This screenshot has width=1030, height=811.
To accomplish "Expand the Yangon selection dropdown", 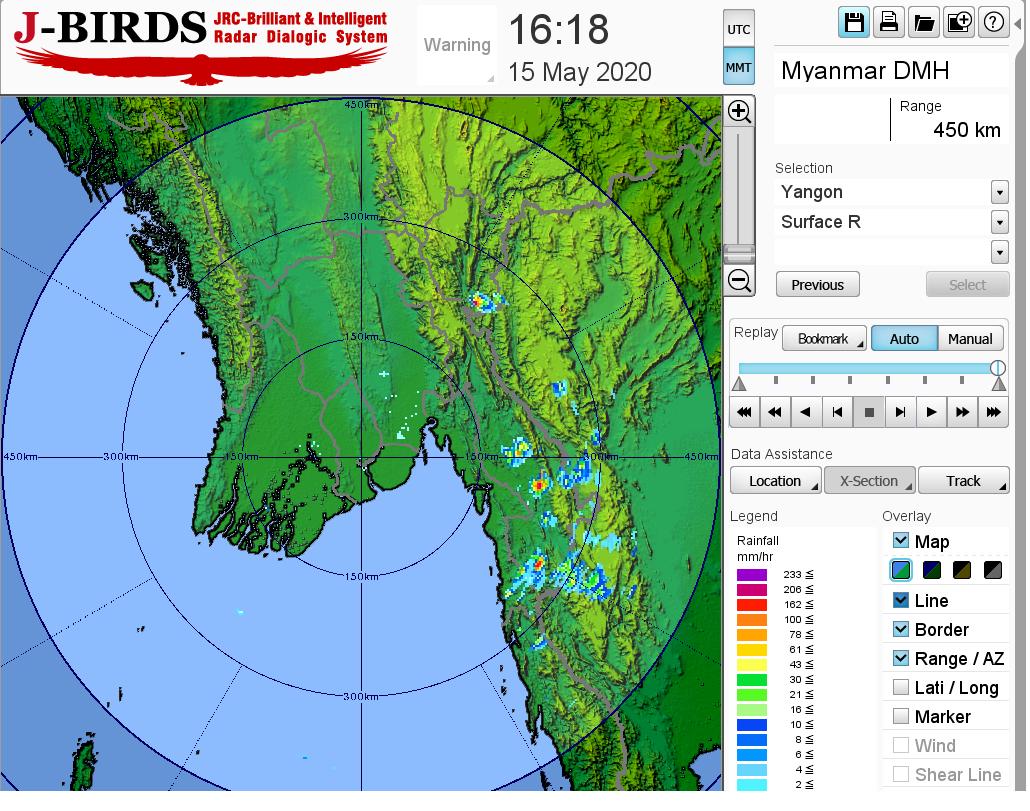I will click(999, 192).
